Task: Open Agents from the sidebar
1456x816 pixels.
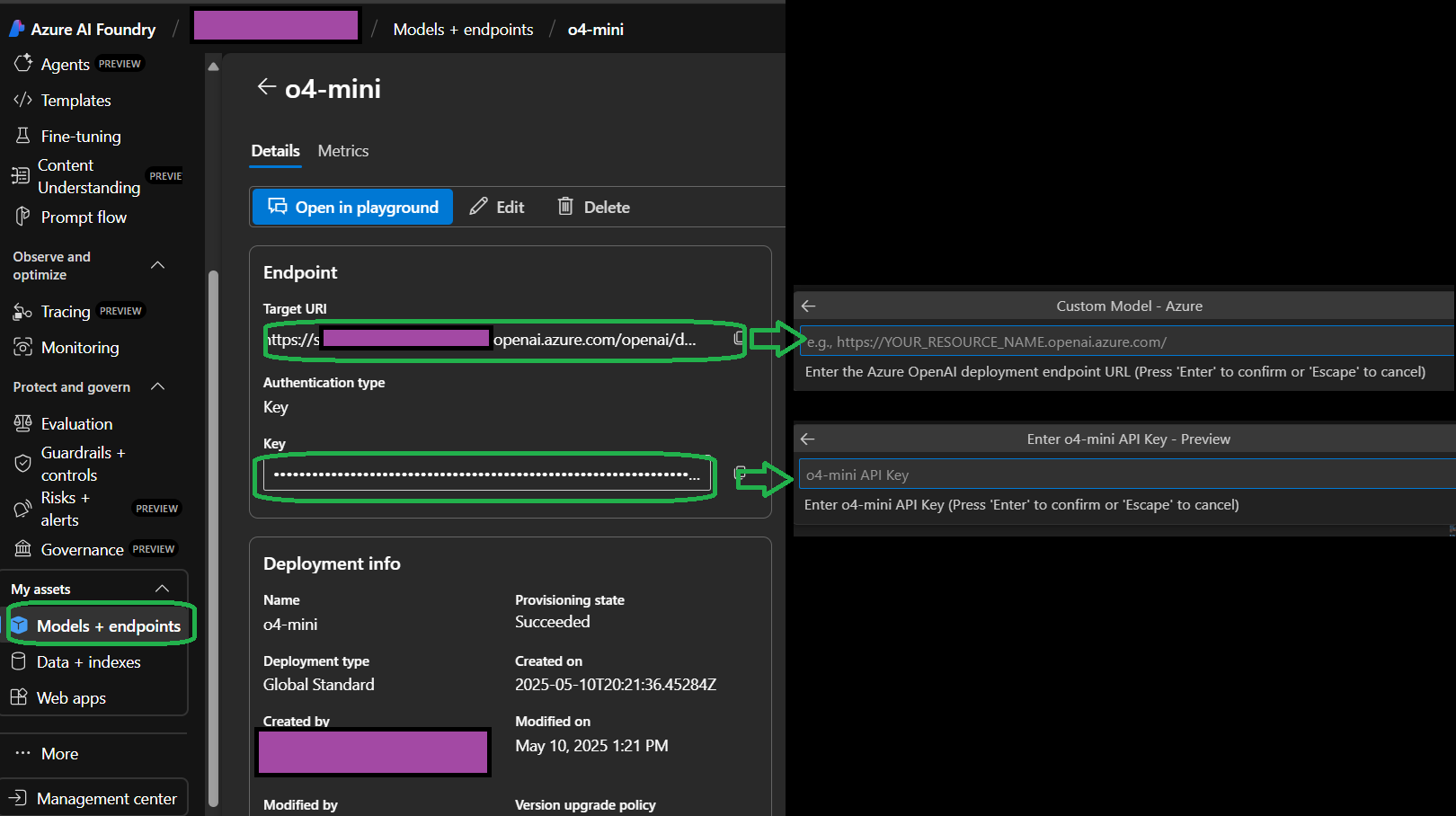Action: pos(65,65)
